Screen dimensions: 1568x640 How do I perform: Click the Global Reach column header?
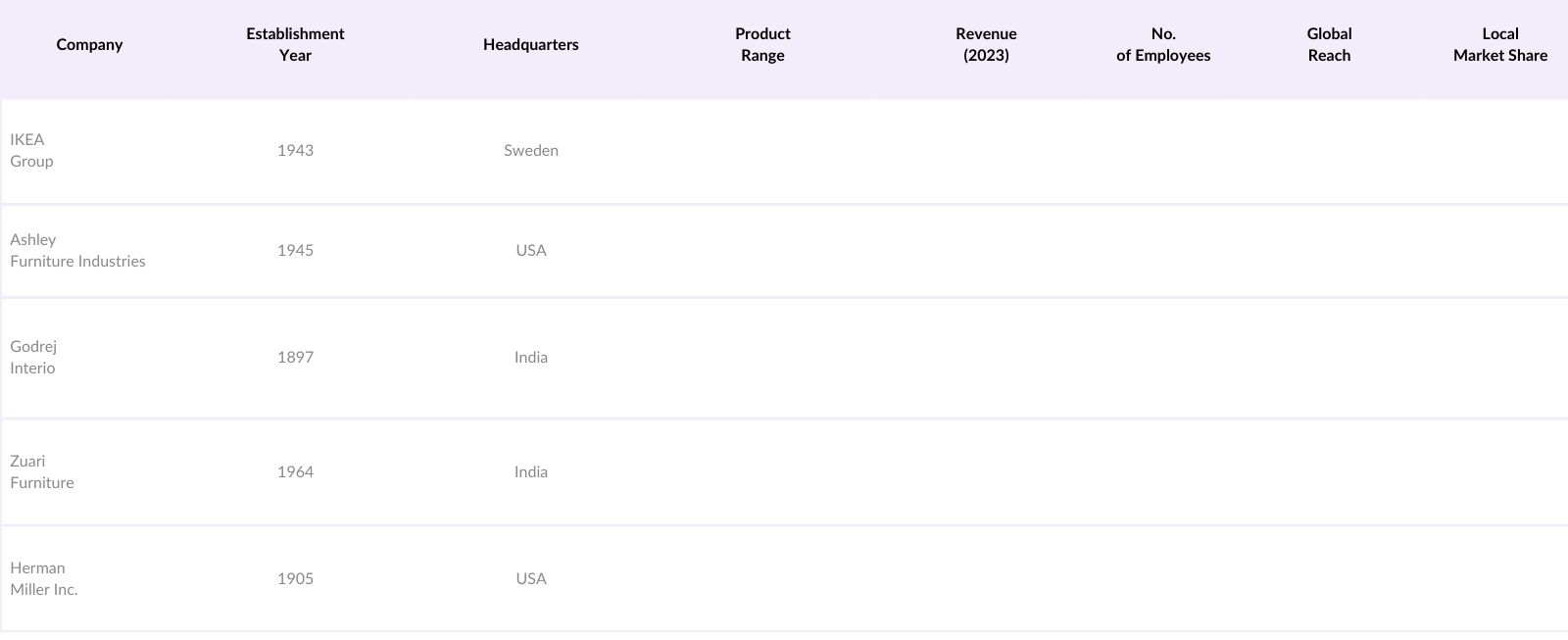[1329, 45]
